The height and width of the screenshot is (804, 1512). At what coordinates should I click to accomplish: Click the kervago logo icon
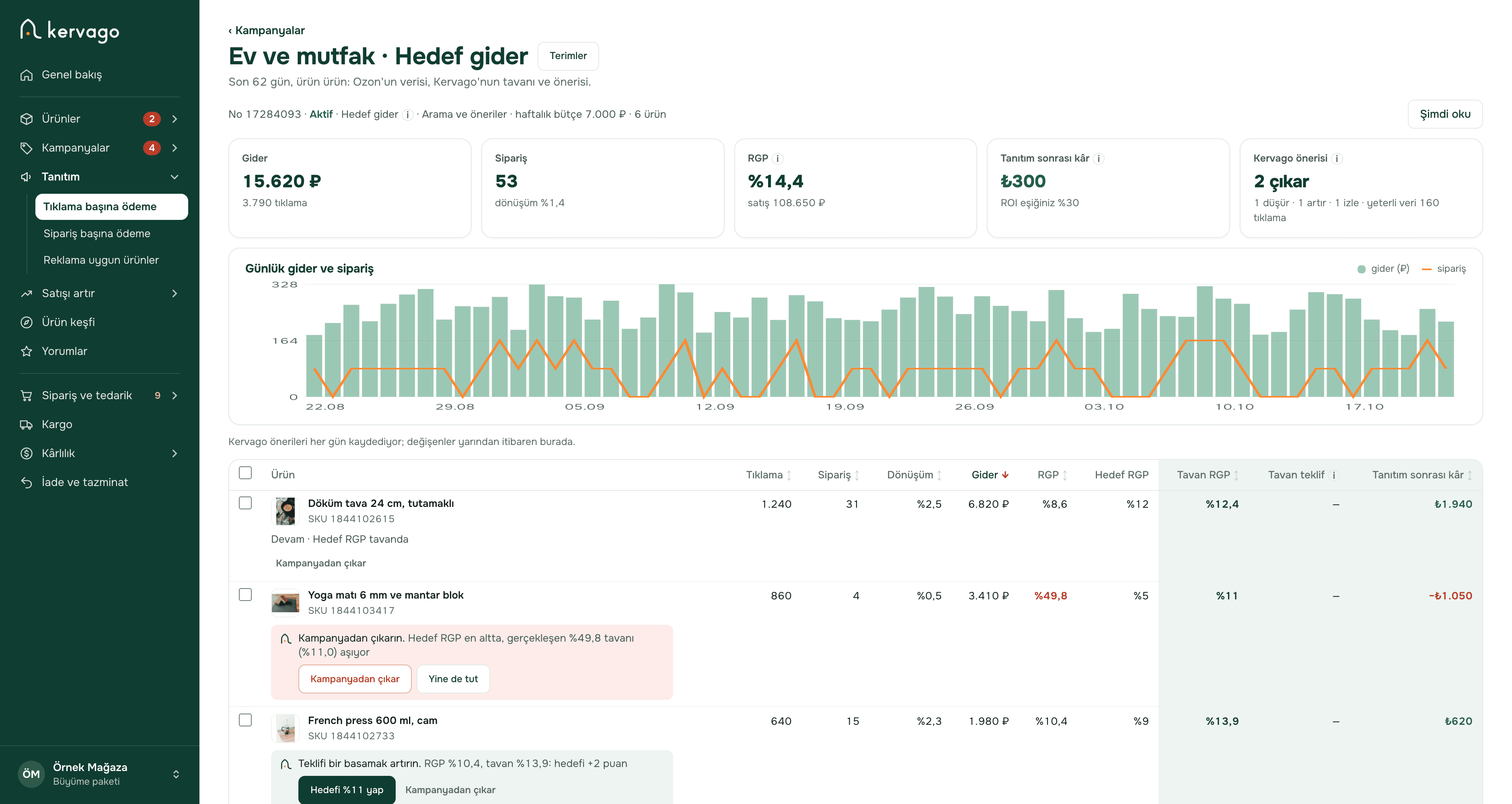point(30,29)
